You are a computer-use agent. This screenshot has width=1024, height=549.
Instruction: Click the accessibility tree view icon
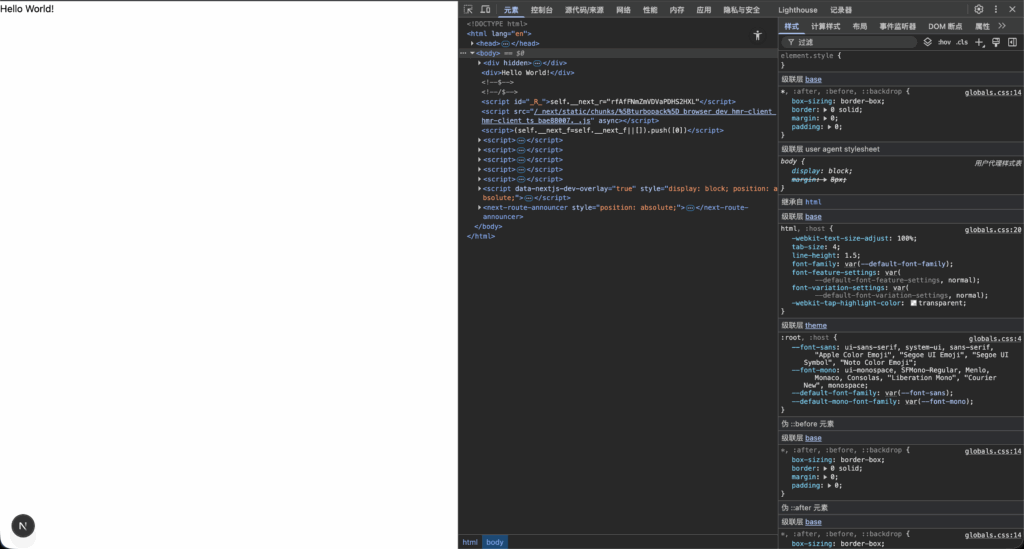click(x=757, y=35)
